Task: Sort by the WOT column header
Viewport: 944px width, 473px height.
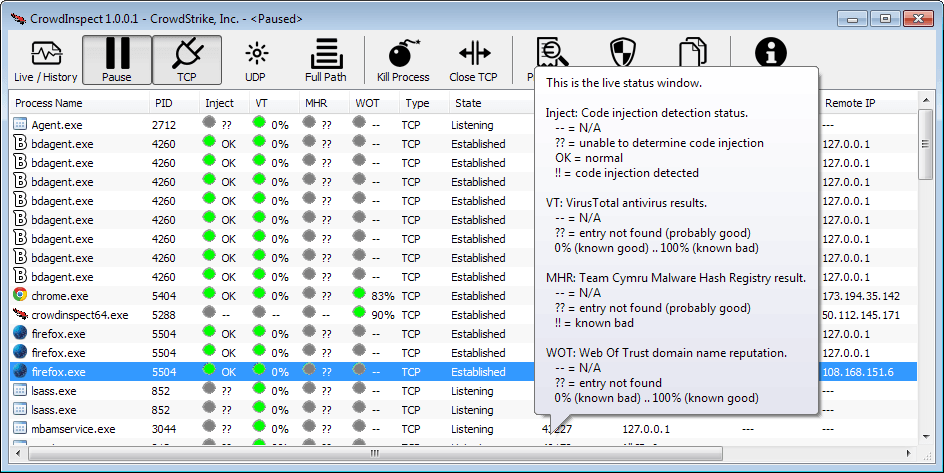Action: (x=366, y=103)
